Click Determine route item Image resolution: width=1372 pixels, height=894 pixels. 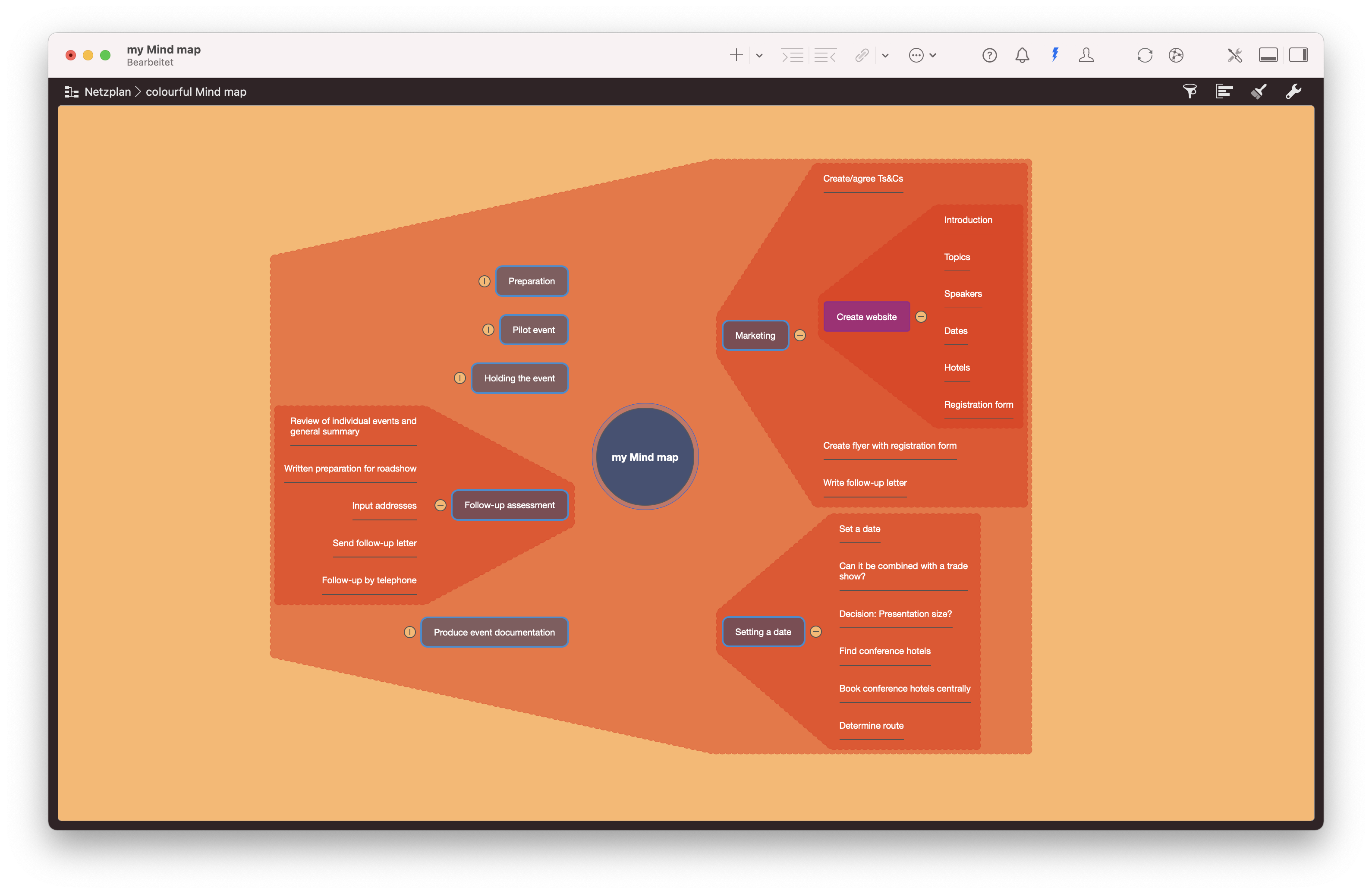click(x=871, y=726)
